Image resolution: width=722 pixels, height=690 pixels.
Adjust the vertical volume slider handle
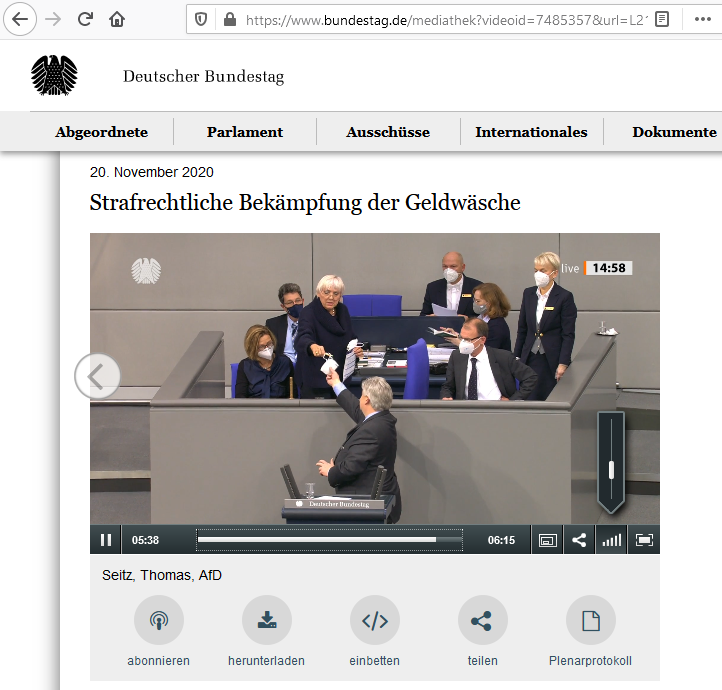(611, 470)
